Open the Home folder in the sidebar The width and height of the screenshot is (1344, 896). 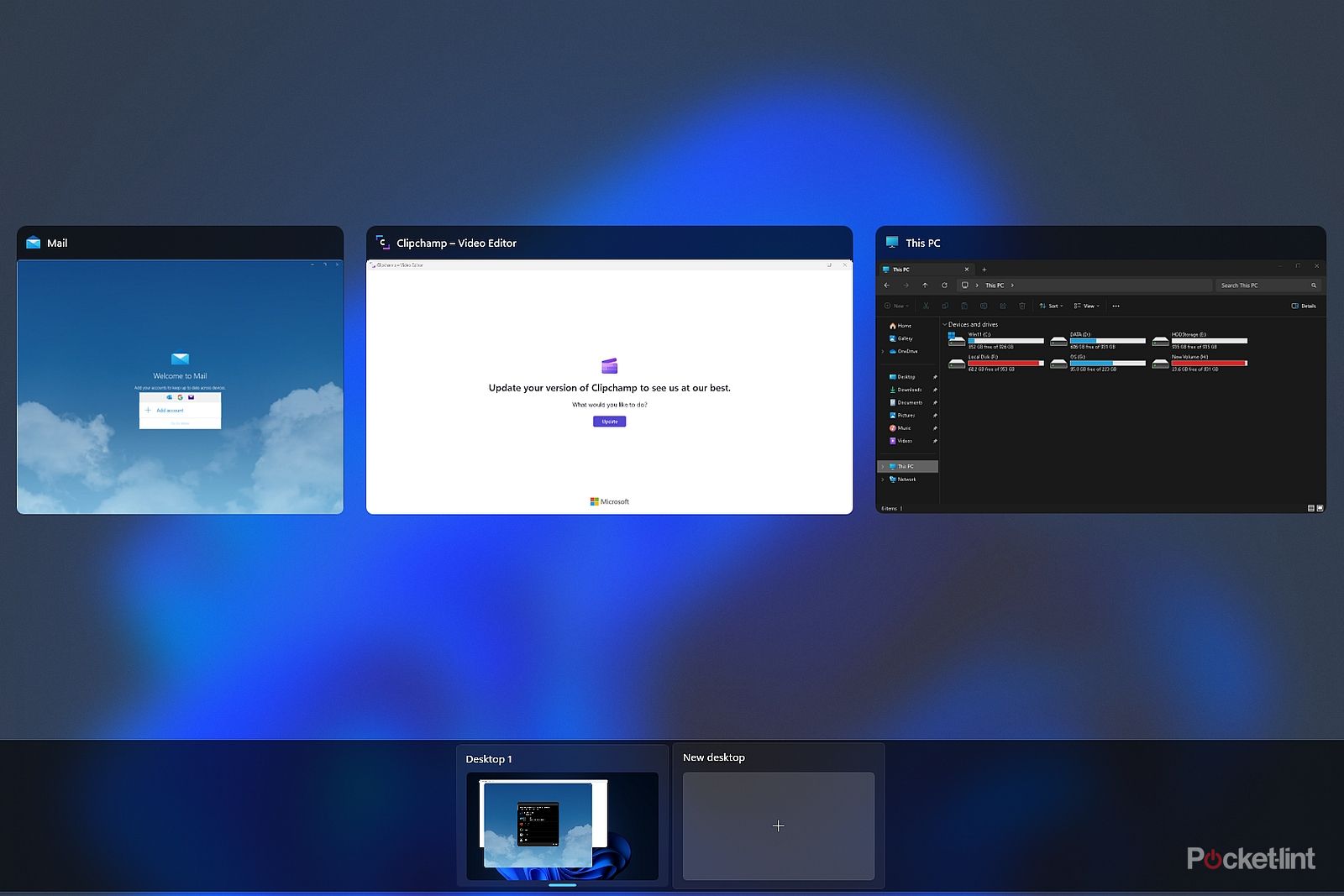tap(904, 326)
